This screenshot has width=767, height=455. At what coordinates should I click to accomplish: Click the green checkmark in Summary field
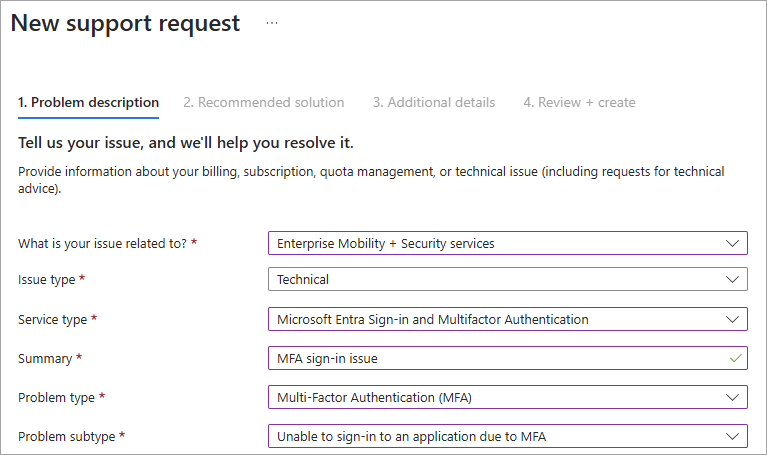pyautogui.click(x=736, y=358)
